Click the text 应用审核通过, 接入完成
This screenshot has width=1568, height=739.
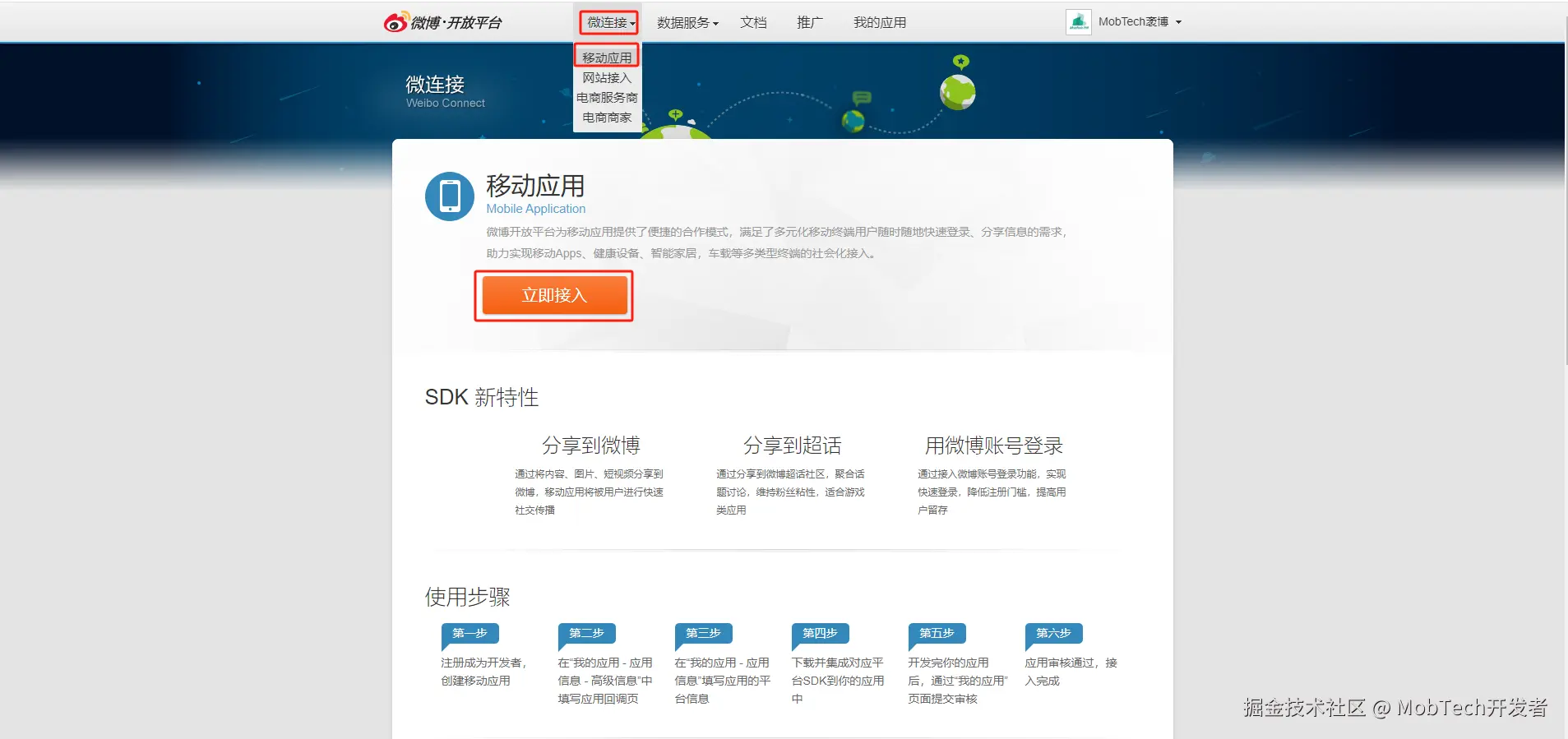pos(1071,672)
